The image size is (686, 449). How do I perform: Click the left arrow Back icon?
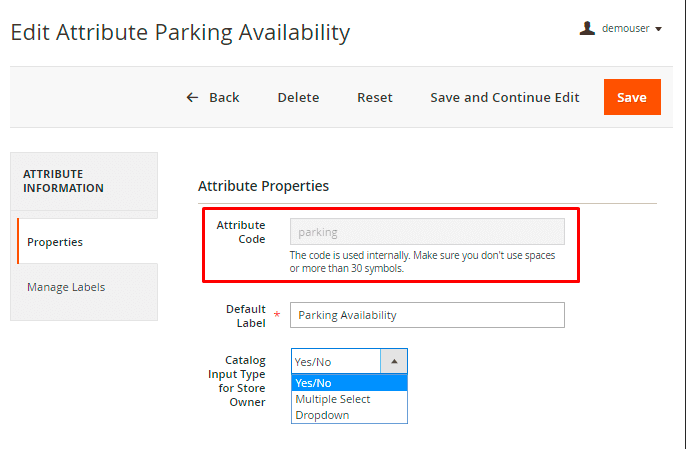[x=193, y=97]
